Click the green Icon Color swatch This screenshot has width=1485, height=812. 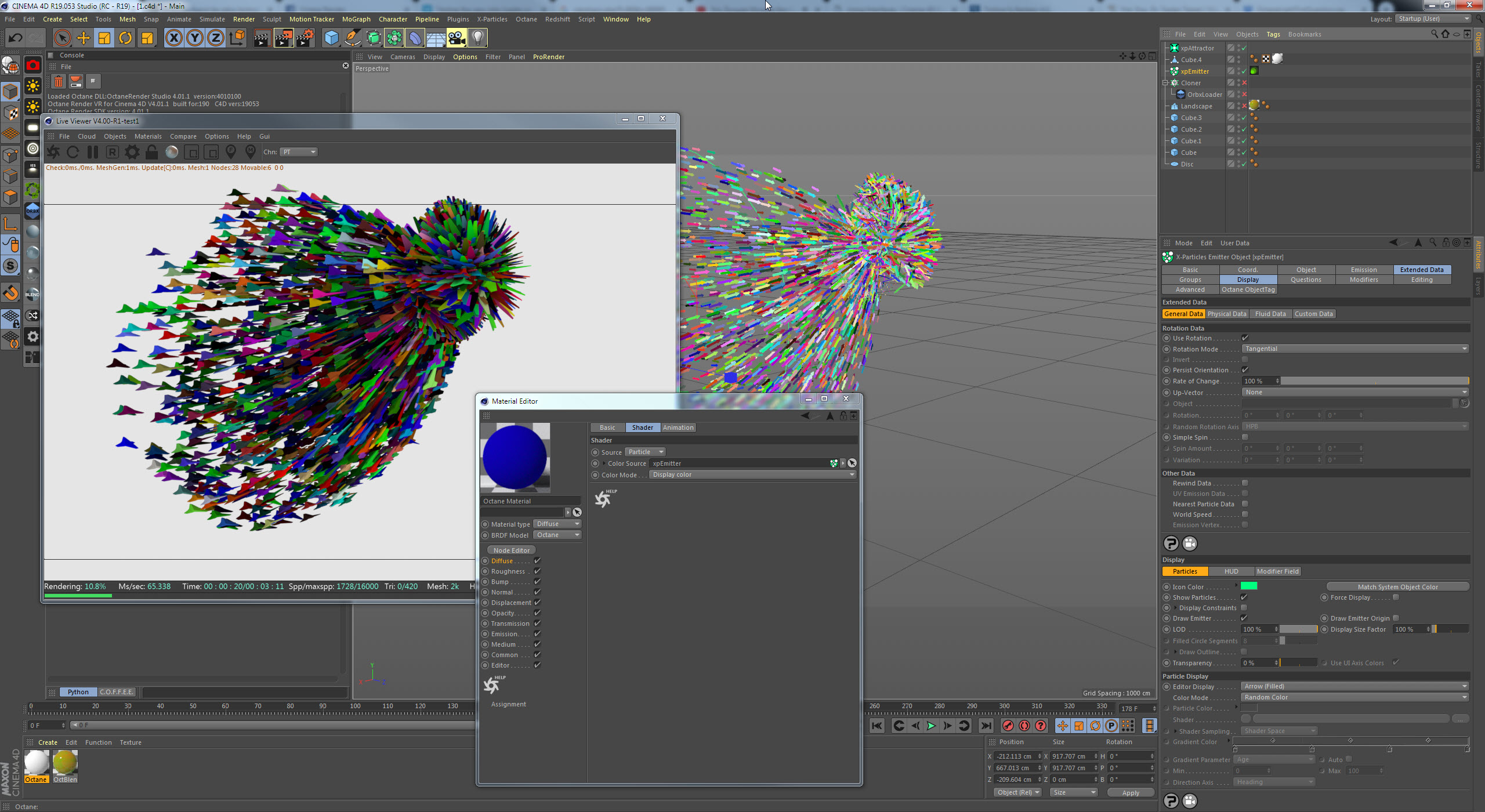coord(1249,586)
